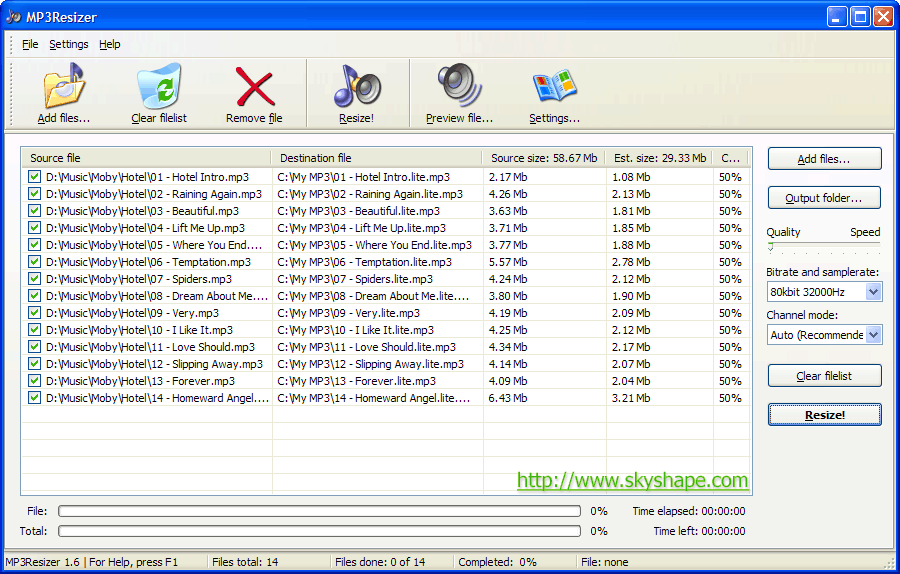Click status bar Completed: 0% entry
Screen dimensions: 900x574
497,562
